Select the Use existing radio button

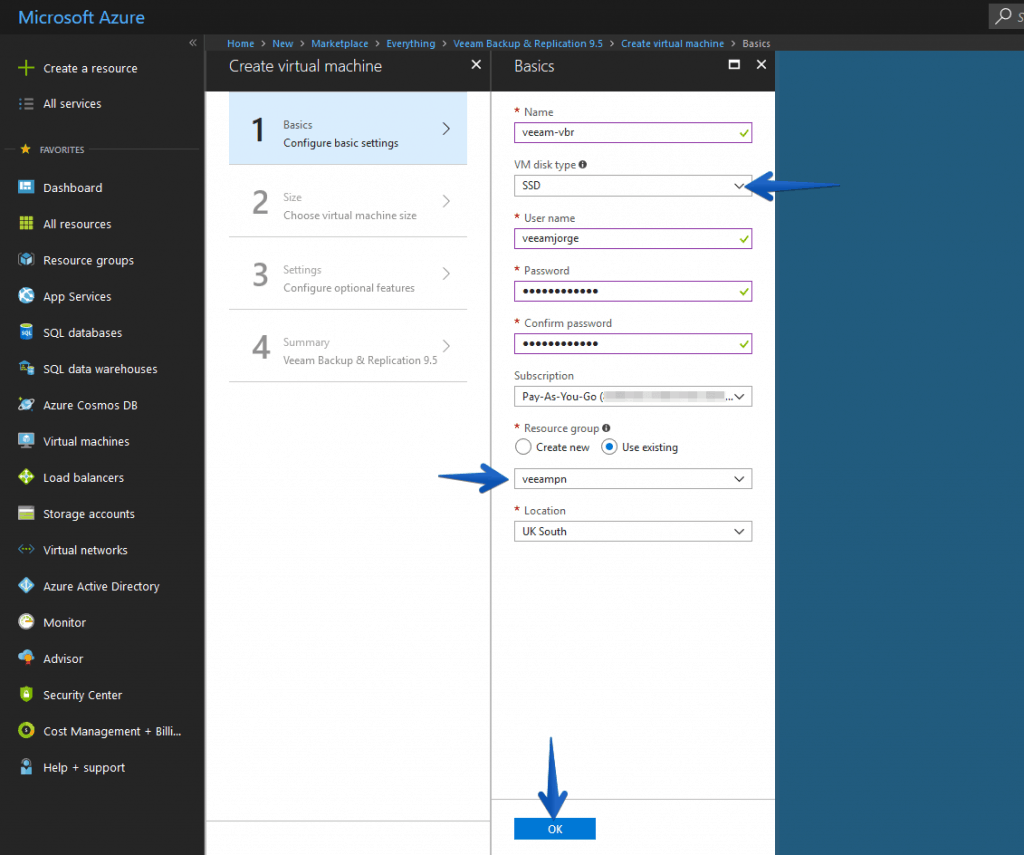[609, 447]
